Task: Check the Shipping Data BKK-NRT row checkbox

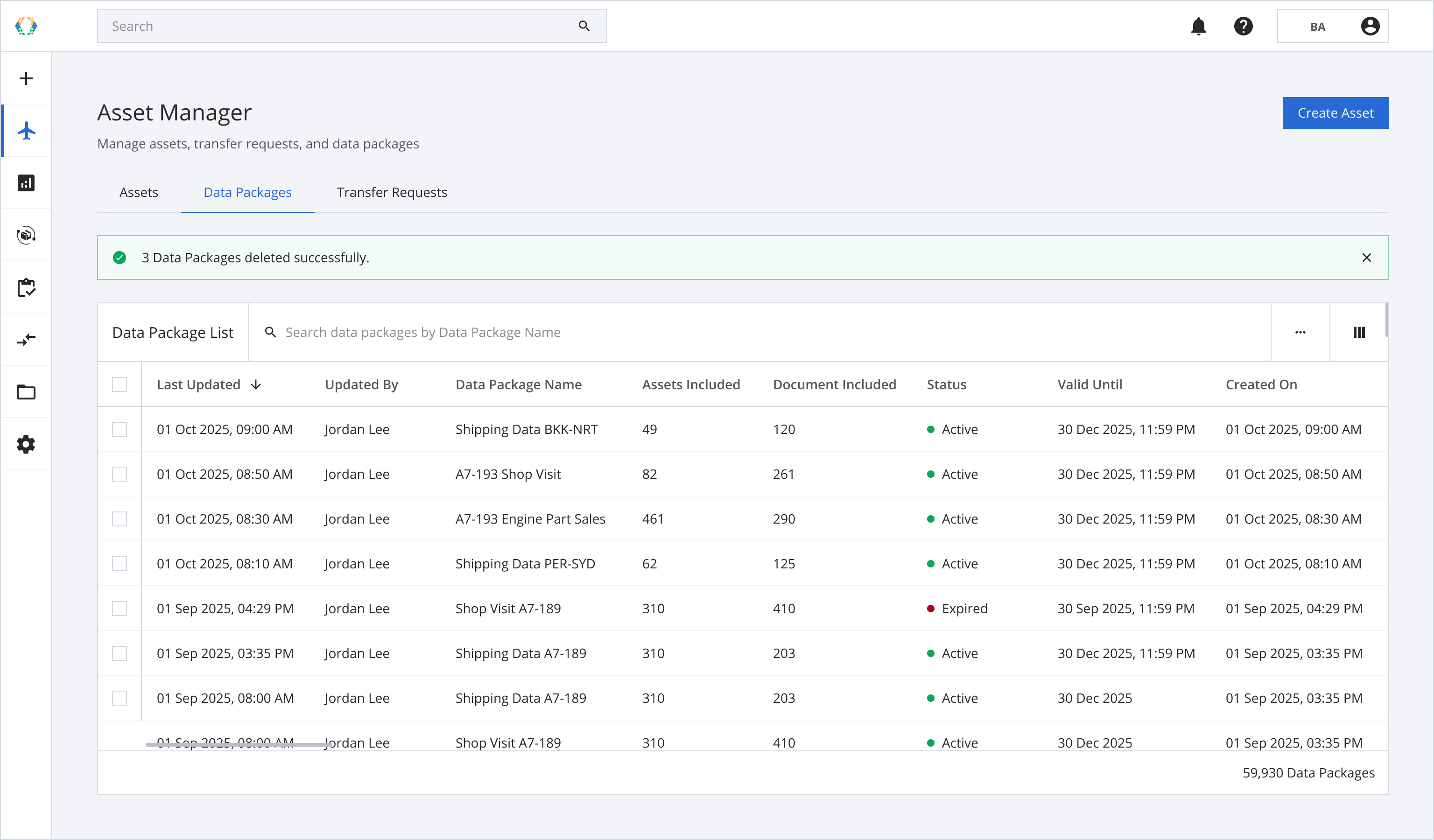Action: pyautogui.click(x=119, y=429)
